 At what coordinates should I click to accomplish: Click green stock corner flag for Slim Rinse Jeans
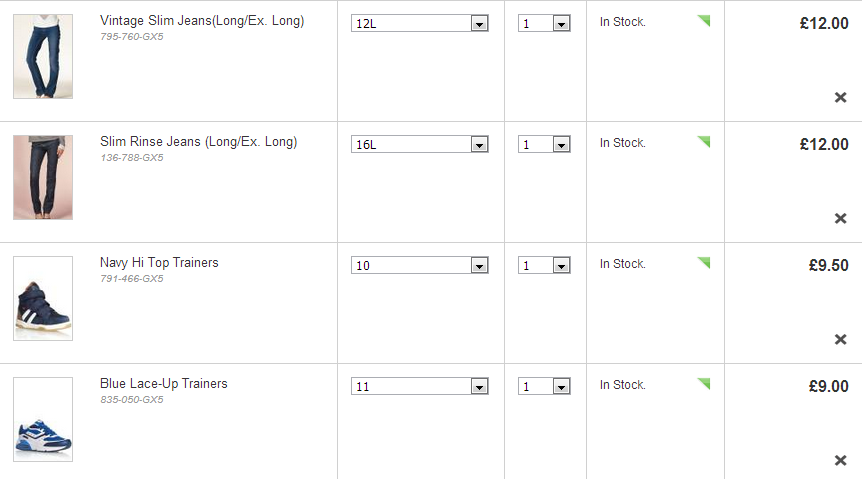tap(704, 141)
